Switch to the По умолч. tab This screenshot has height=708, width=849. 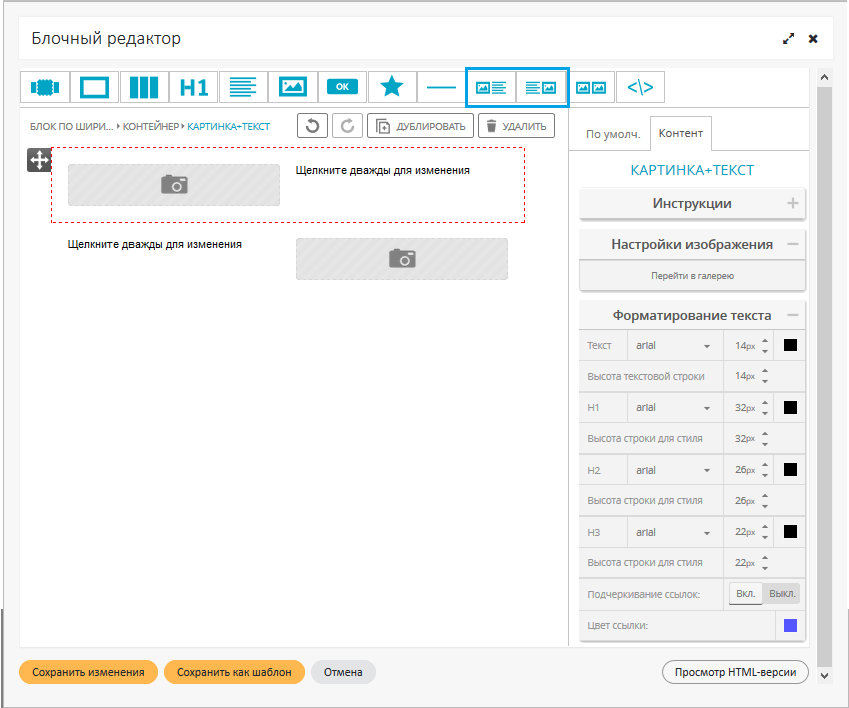pyautogui.click(x=612, y=134)
